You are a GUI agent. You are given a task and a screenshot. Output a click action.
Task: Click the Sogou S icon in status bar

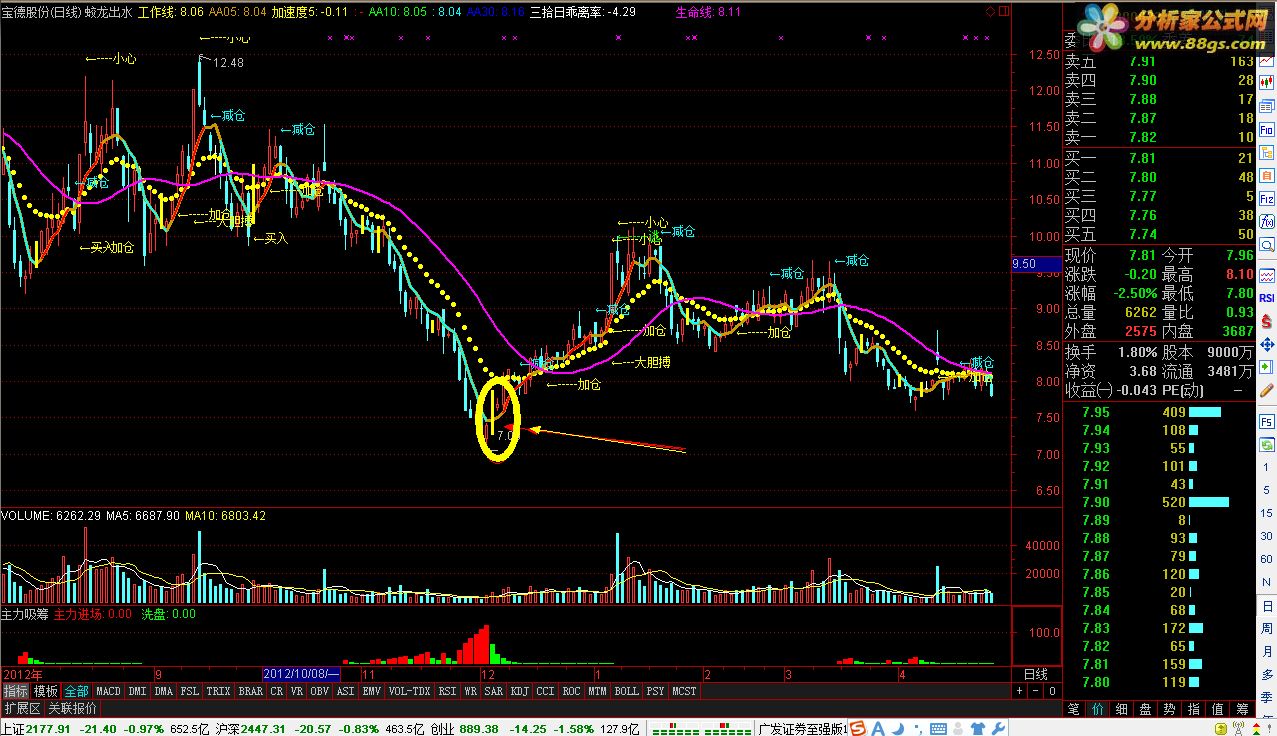(859, 727)
